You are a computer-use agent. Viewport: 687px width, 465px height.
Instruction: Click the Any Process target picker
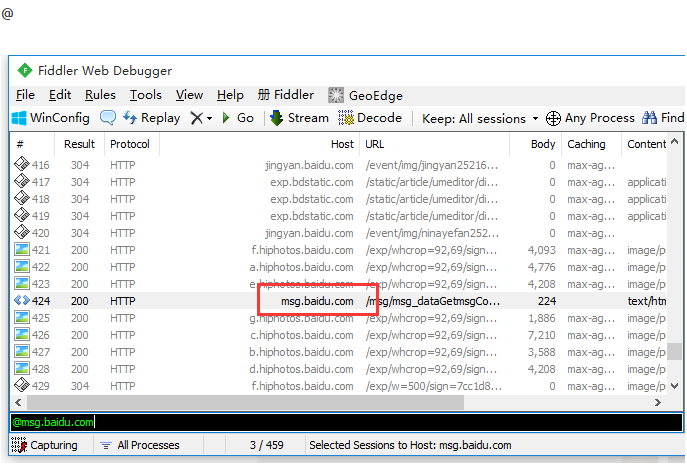(590, 118)
